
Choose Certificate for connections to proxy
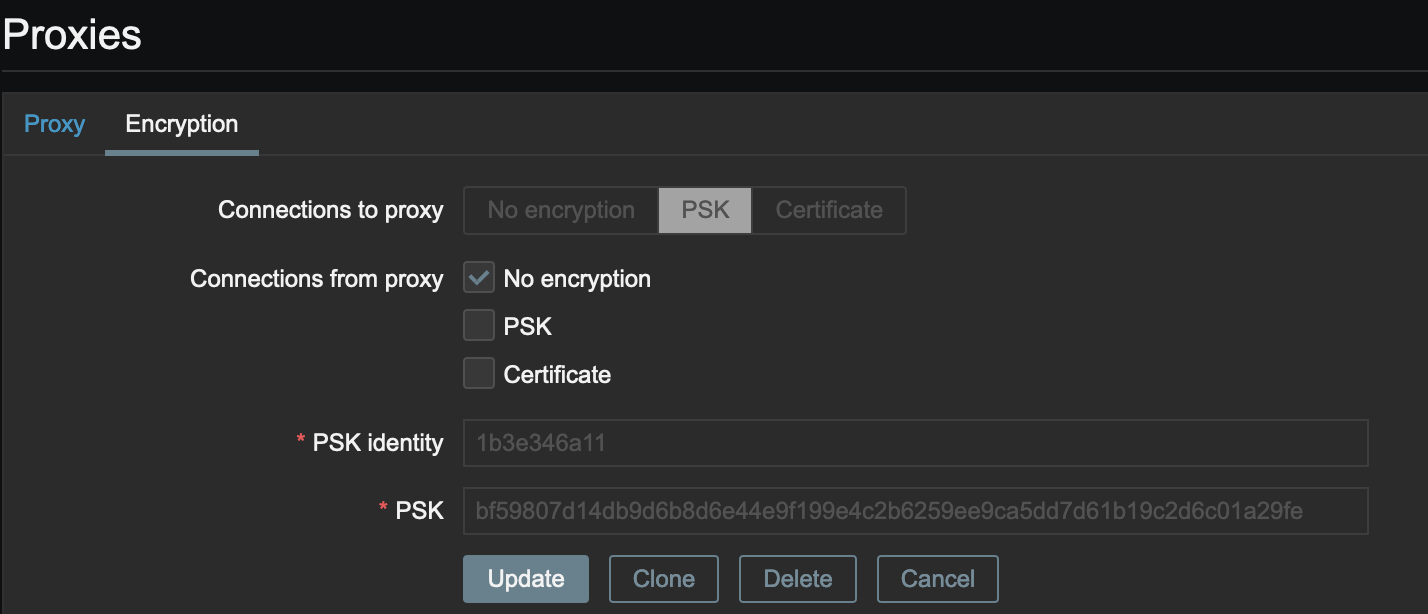click(x=827, y=210)
